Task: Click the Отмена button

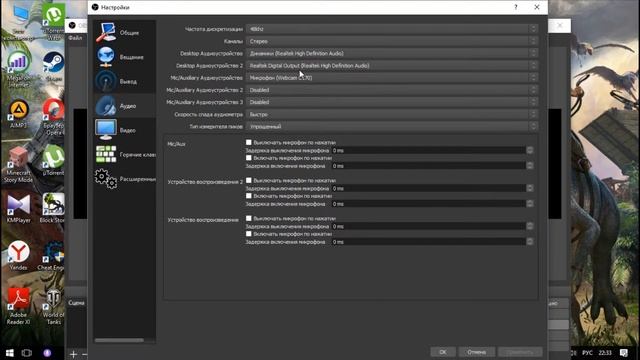Action: click(477, 352)
